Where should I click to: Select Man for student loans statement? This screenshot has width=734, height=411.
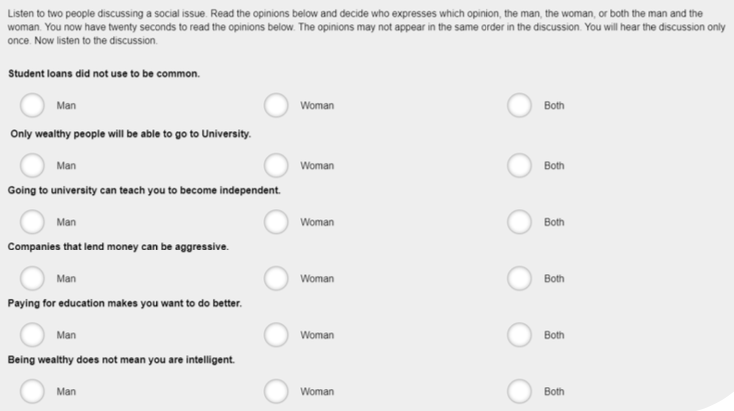click(32, 105)
